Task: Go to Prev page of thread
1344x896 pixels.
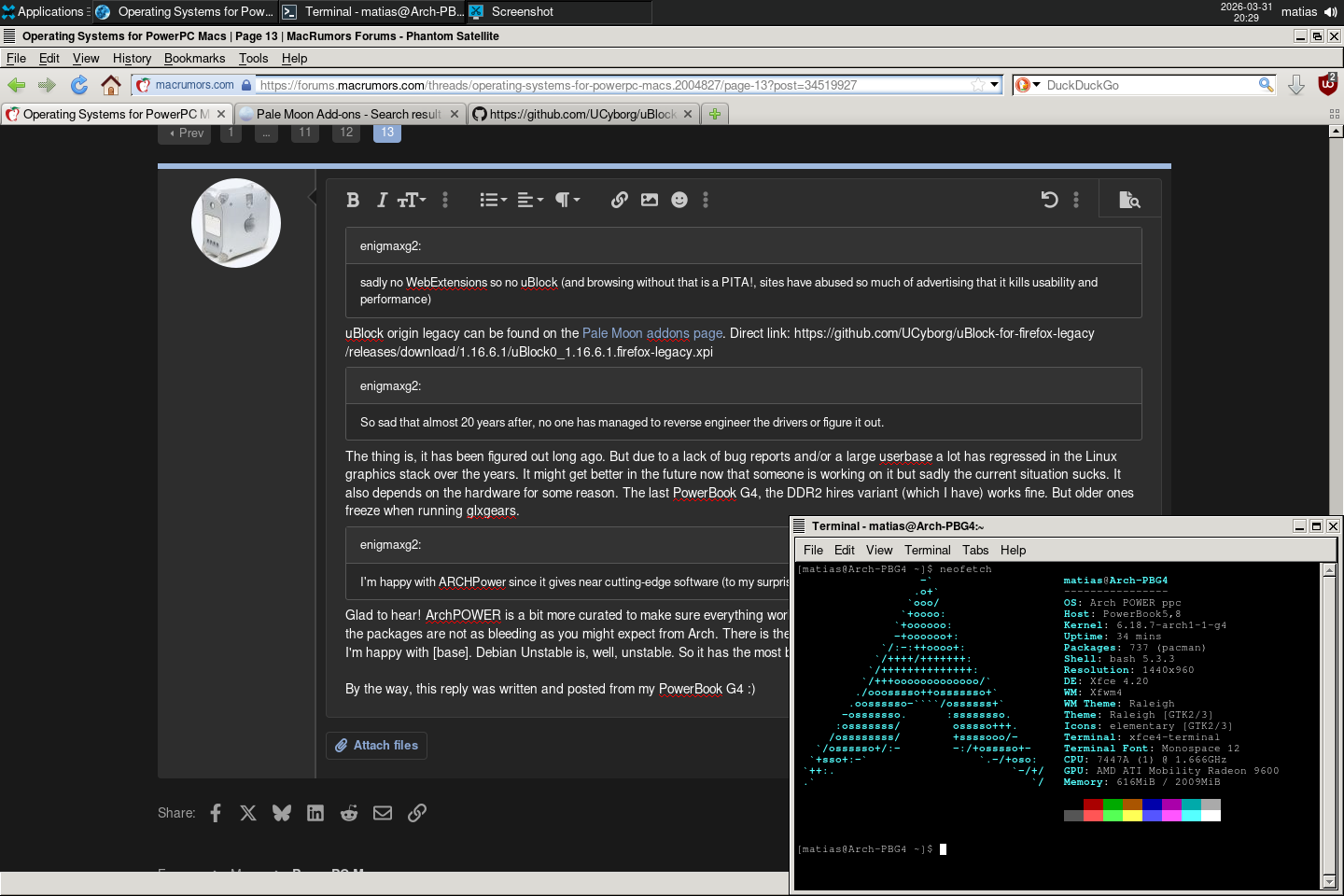Action: (187, 133)
